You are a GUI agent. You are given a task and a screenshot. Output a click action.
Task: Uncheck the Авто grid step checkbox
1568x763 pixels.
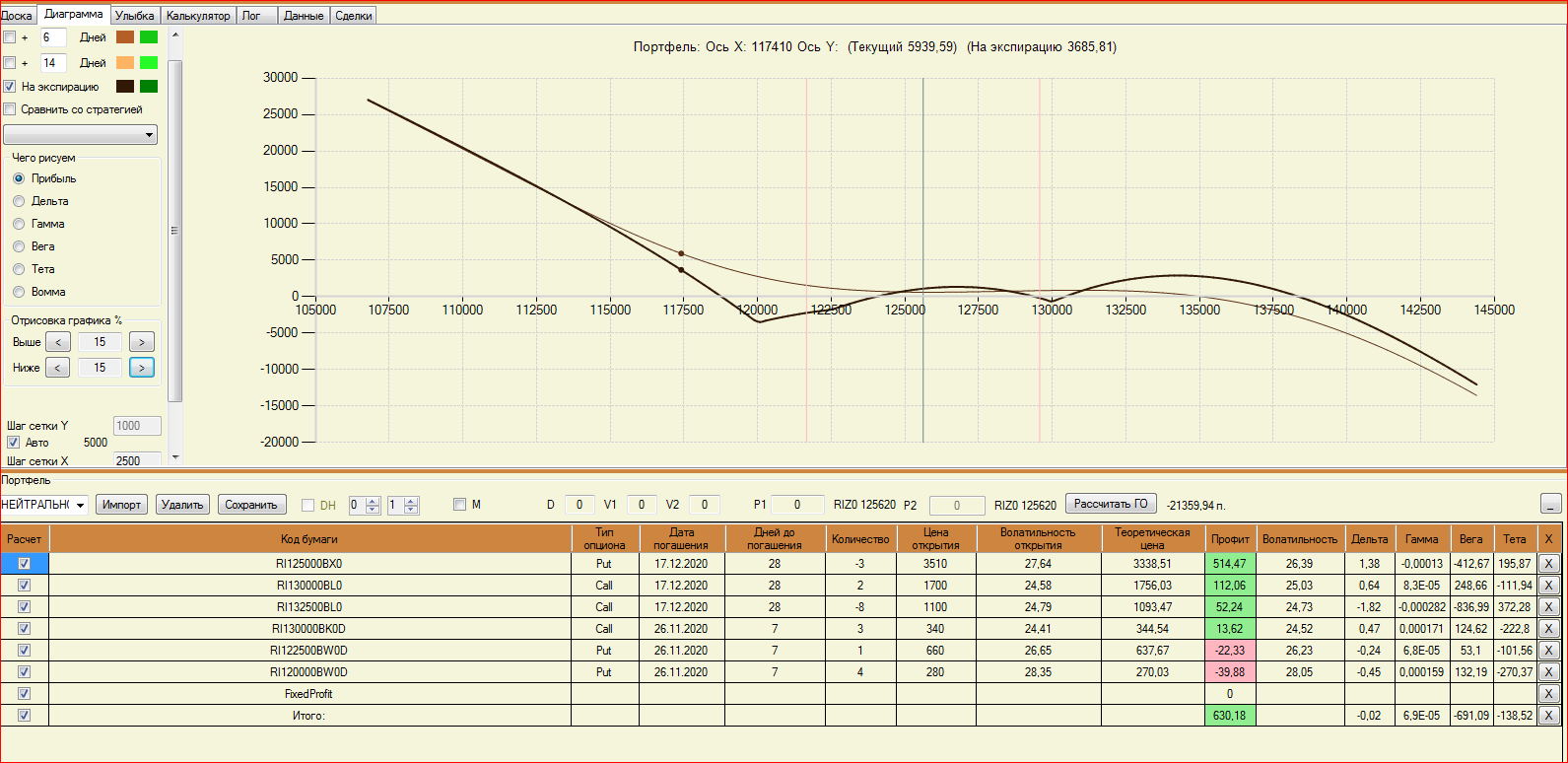point(14,443)
